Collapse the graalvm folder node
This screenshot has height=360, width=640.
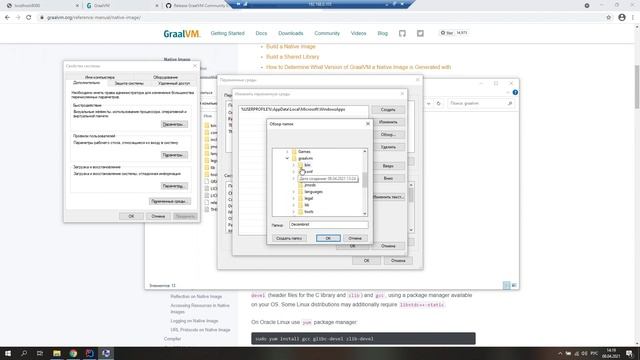pyautogui.click(x=287, y=158)
